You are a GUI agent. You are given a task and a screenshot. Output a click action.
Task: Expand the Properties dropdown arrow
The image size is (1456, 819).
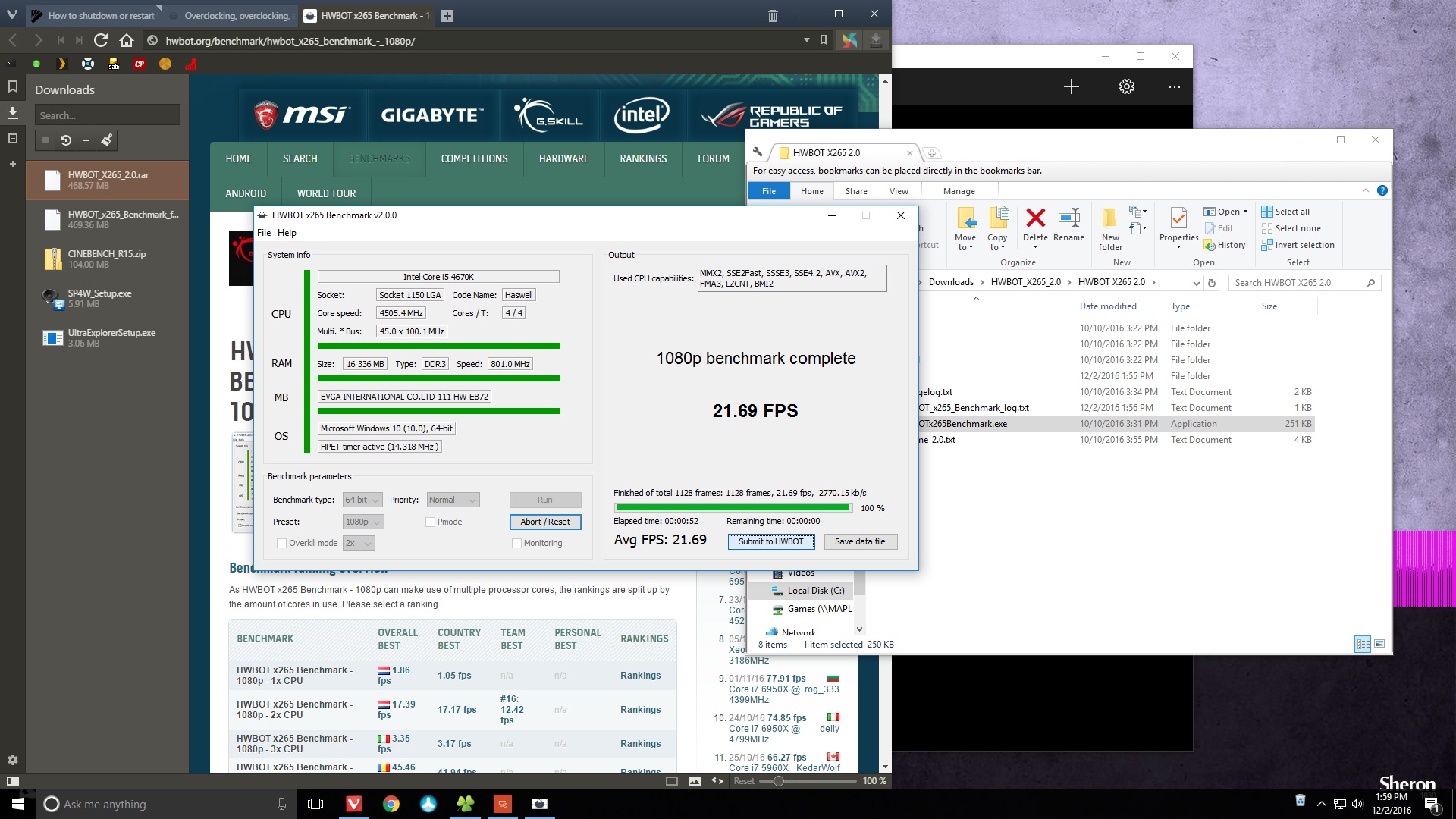pos(1178,247)
